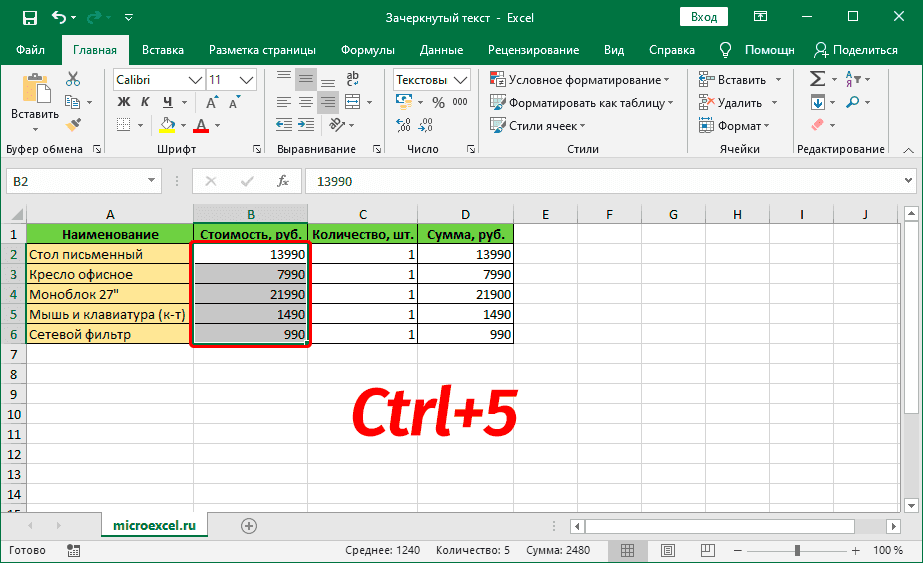Click the insert function fx icon

283,181
